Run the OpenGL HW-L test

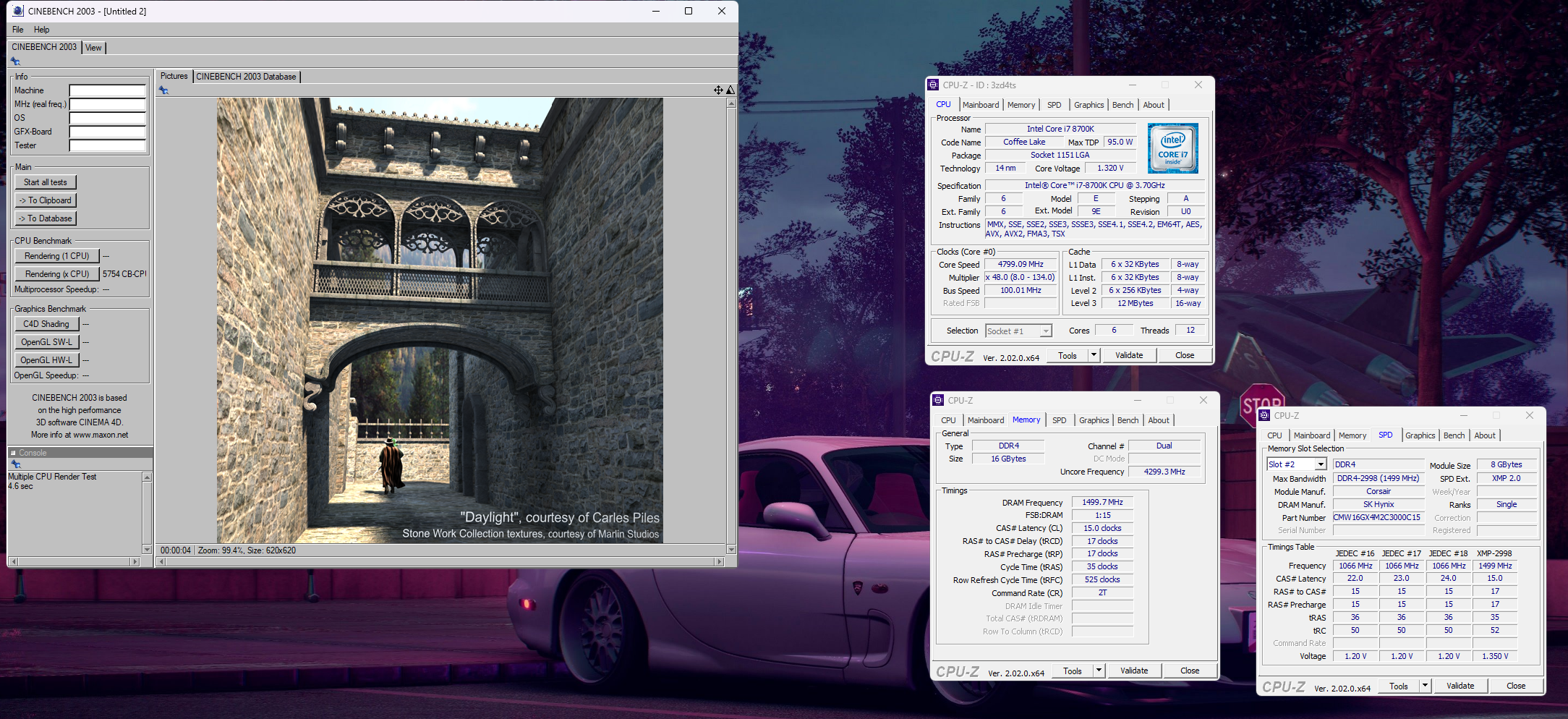(x=46, y=360)
